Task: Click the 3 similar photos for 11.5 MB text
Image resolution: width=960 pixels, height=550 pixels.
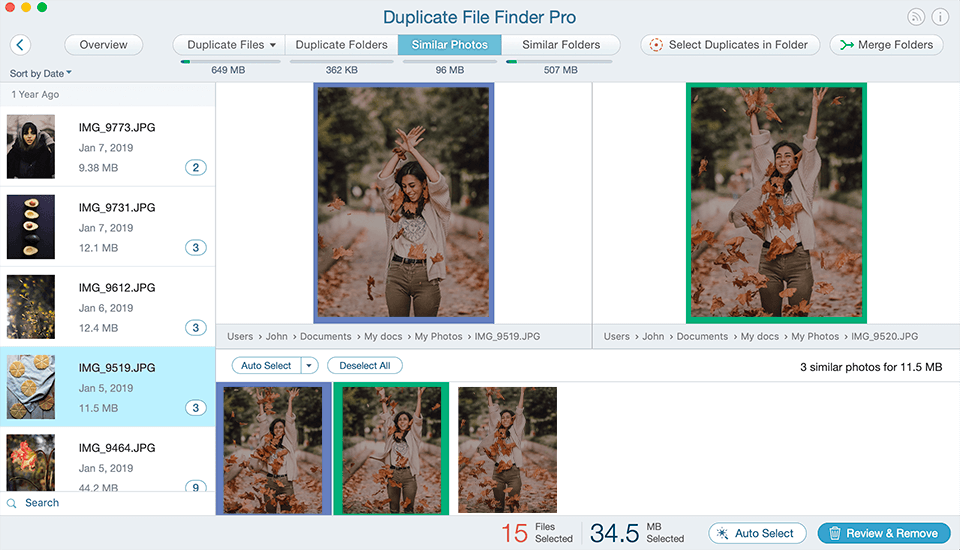Action: coord(871,367)
